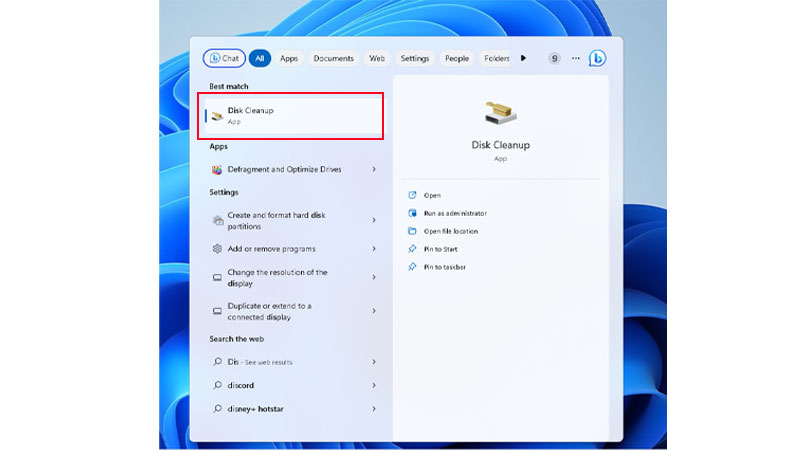Expand Defragment and Optimize Drives chevron
The height and width of the screenshot is (450, 800).
coord(374,169)
